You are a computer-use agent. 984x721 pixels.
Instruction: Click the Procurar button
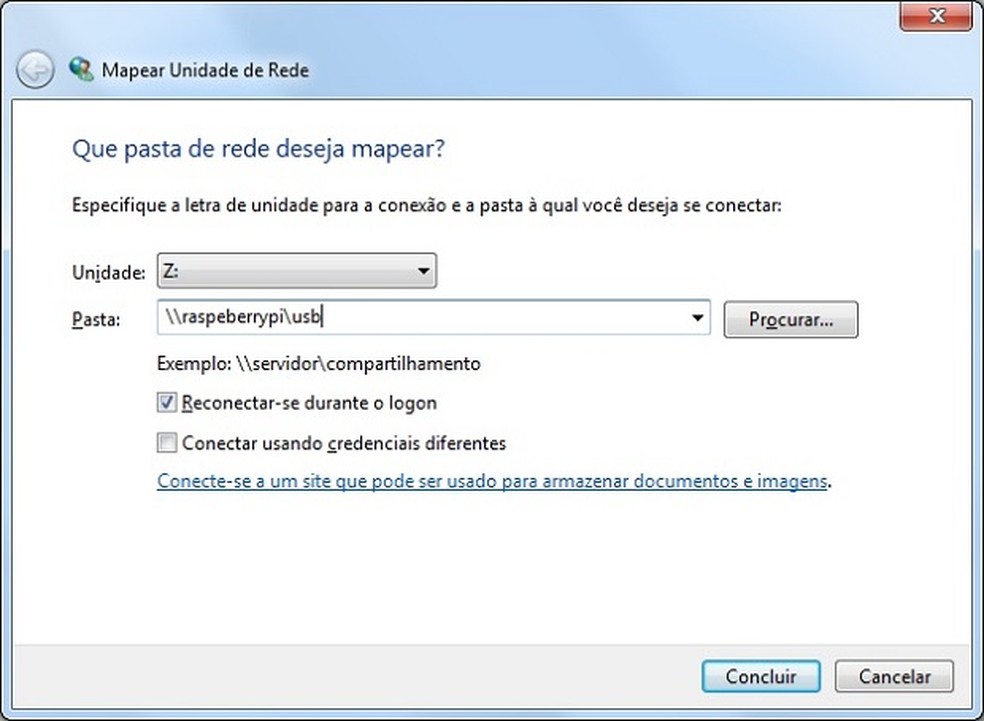click(x=790, y=318)
